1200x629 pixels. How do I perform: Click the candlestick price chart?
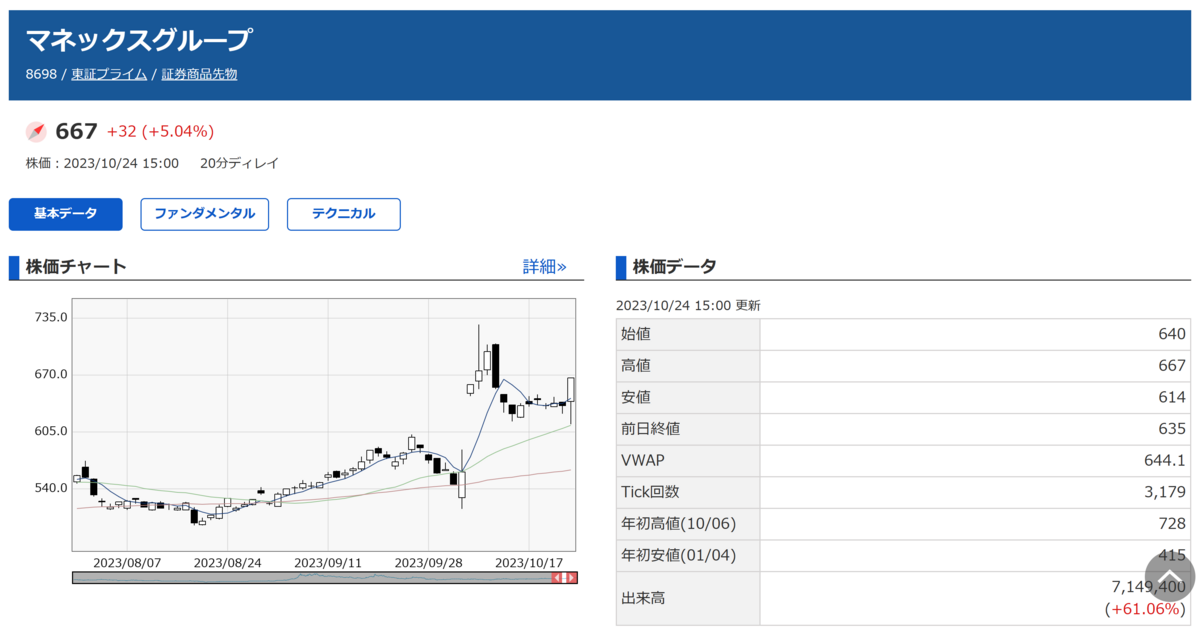[x=324, y=425]
